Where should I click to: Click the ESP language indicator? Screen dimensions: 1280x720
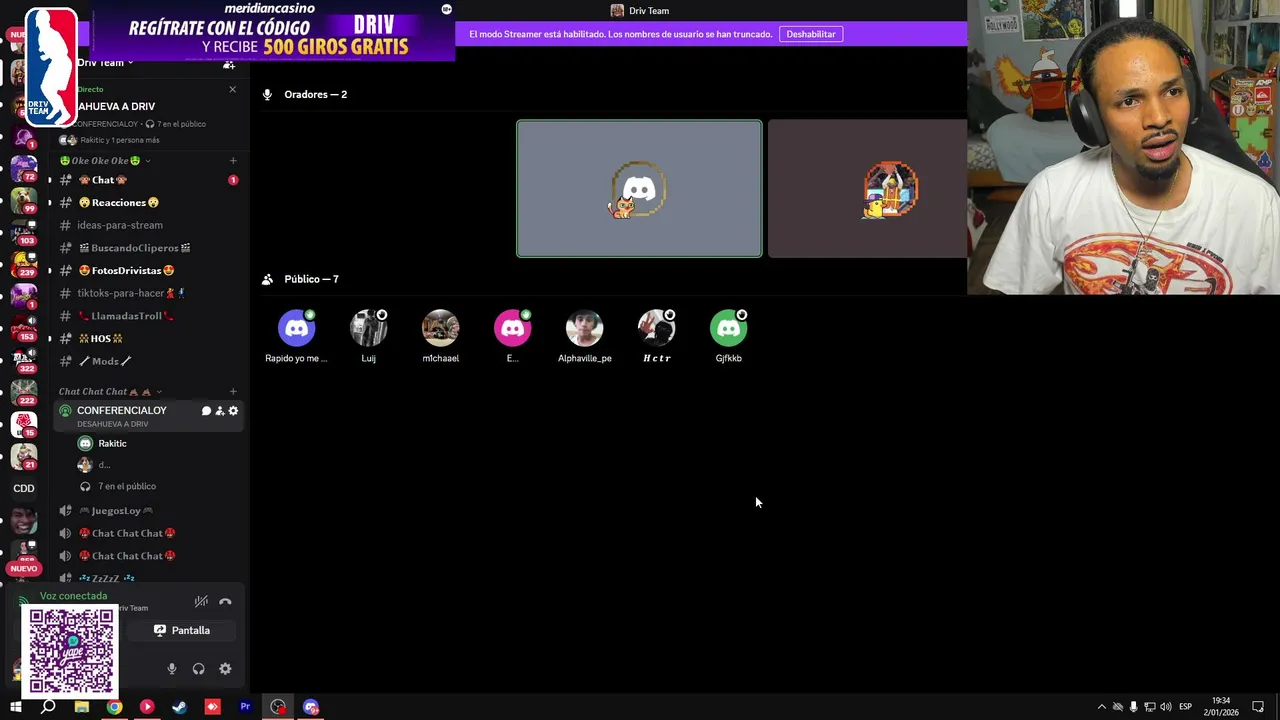click(1186, 707)
